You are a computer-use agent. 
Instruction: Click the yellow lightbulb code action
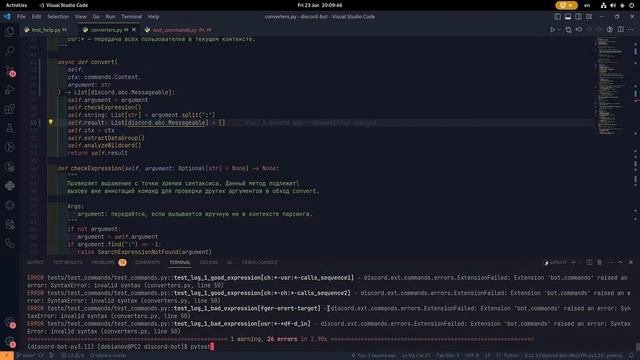click(x=51, y=122)
